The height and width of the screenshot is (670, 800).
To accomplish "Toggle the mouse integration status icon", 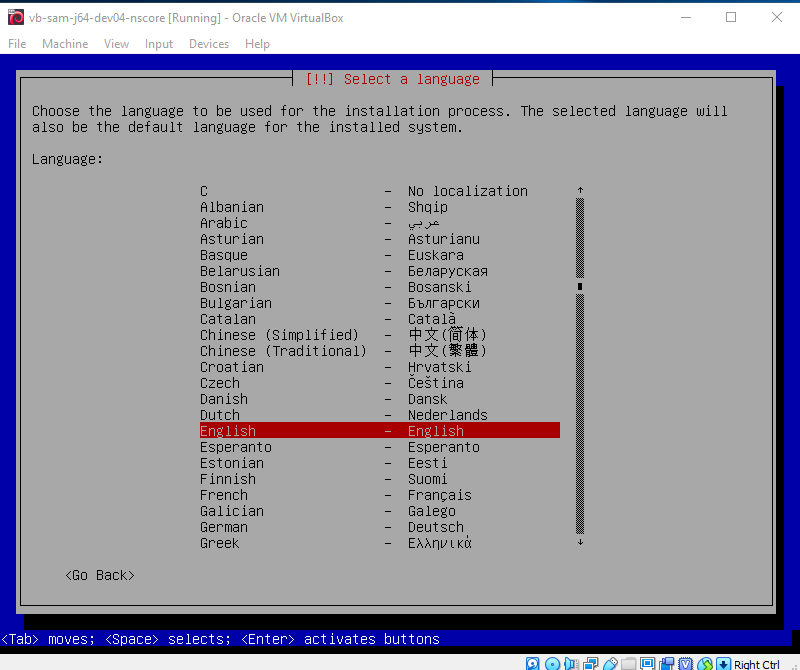I will pyautogui.click(x=705, y=663).
